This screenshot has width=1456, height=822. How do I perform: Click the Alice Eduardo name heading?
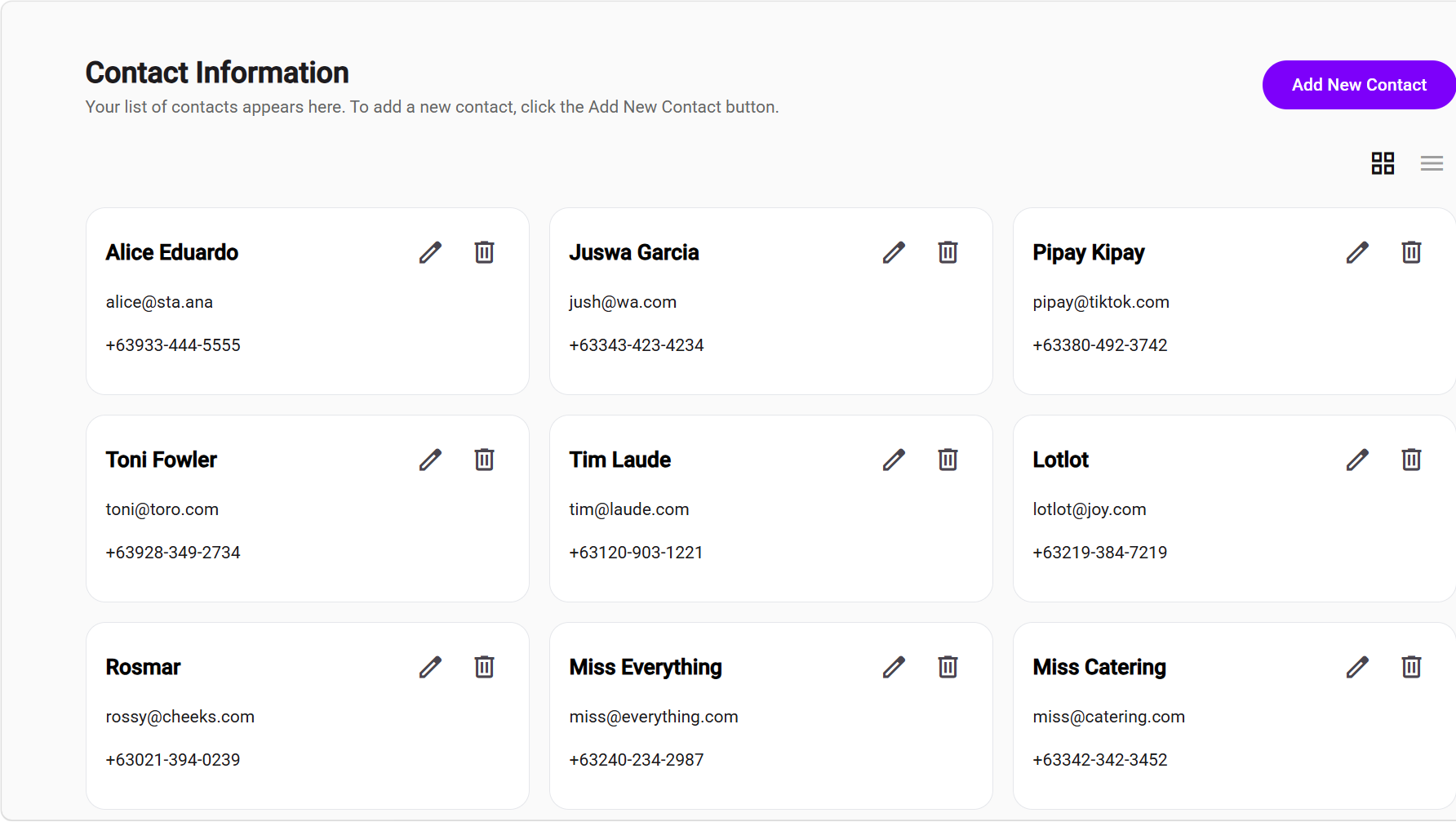coord(172,252)
